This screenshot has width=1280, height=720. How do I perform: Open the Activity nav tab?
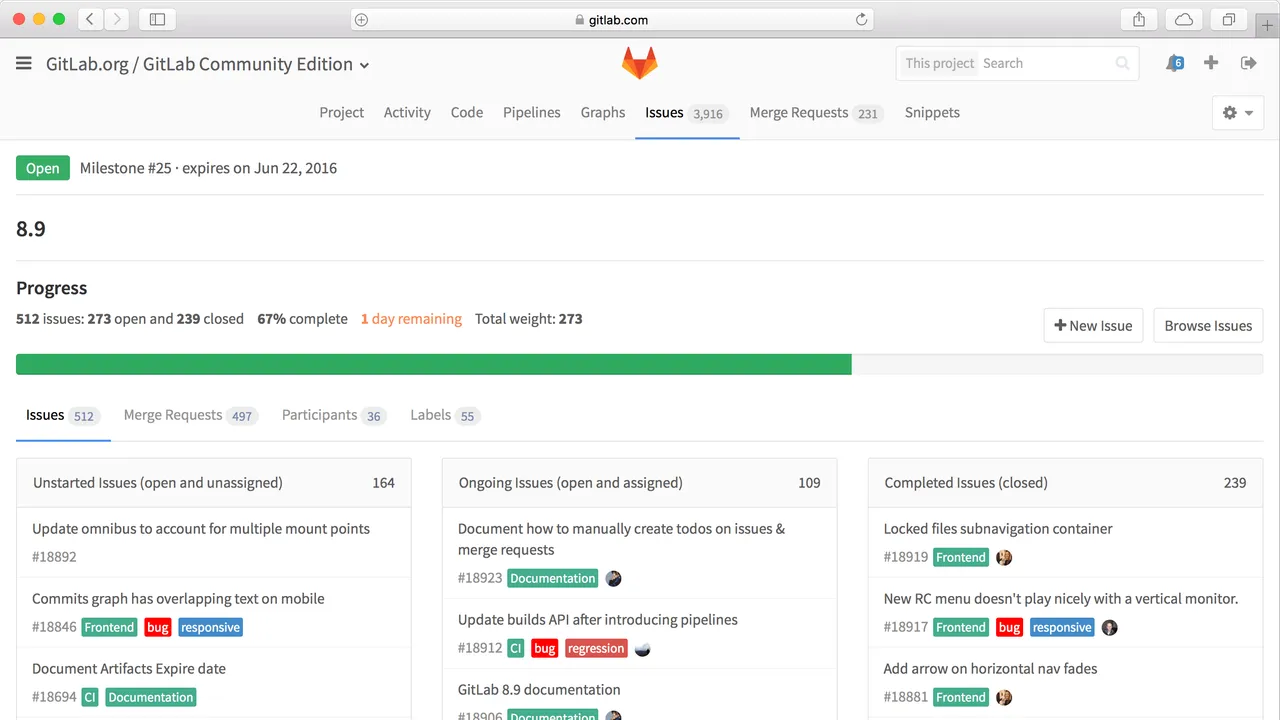(407, 112)
